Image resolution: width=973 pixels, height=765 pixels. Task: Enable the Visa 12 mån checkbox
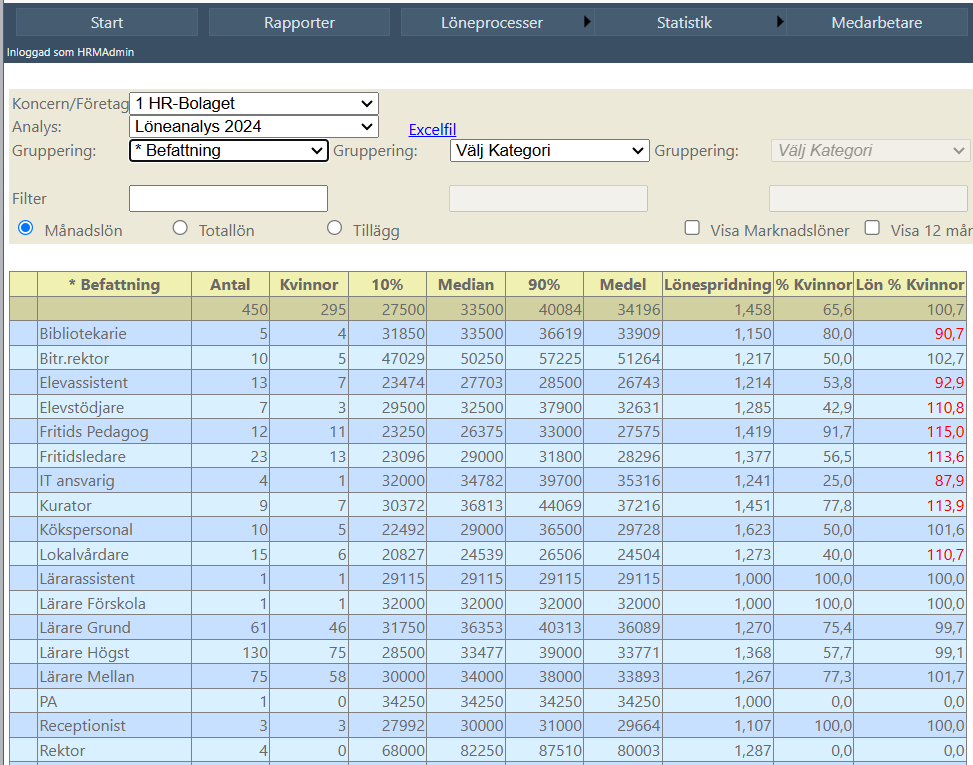872,228
